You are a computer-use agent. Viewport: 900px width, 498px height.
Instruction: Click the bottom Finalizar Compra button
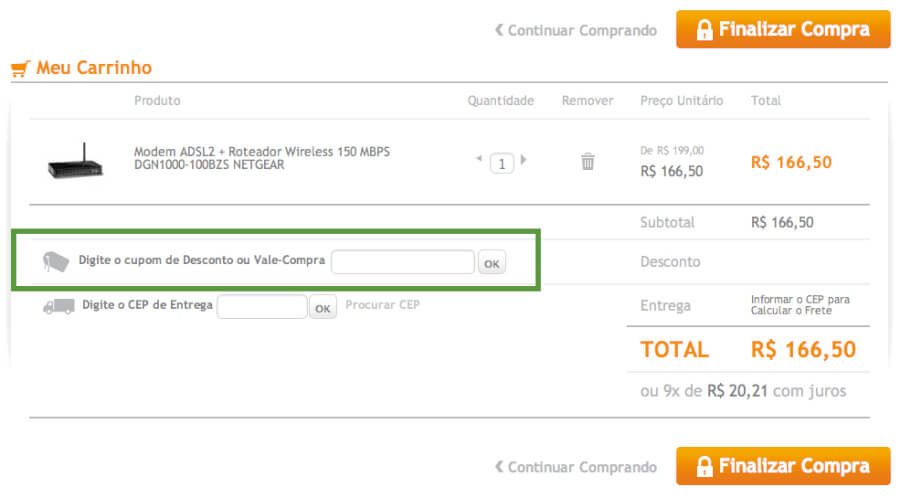[782, 466]
